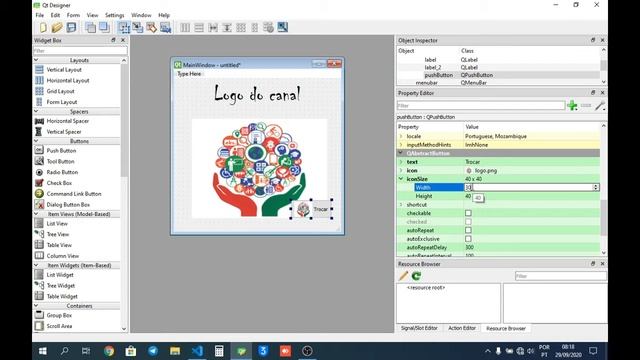Click the Resource Browser filter field

(x=560, y=276)
